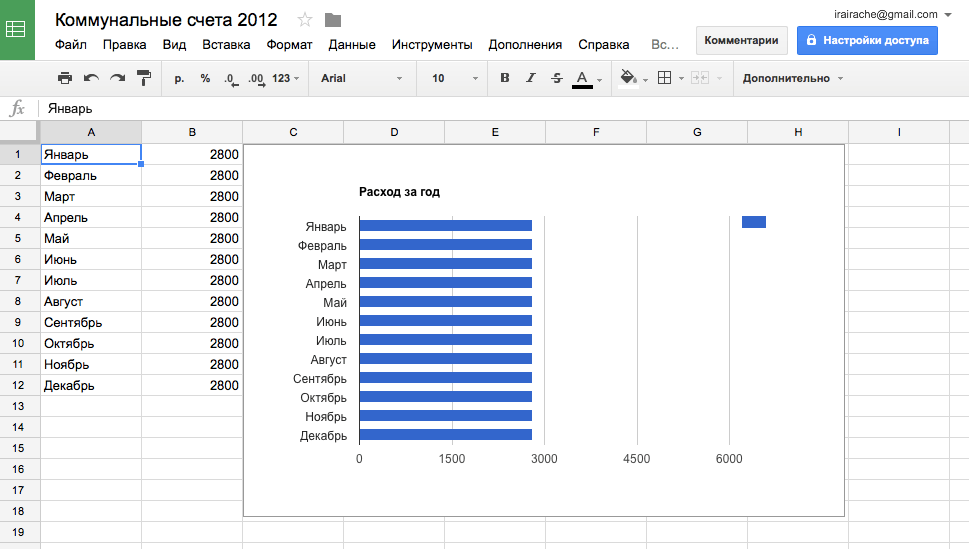Format cell as percent

tap(205, 78)
